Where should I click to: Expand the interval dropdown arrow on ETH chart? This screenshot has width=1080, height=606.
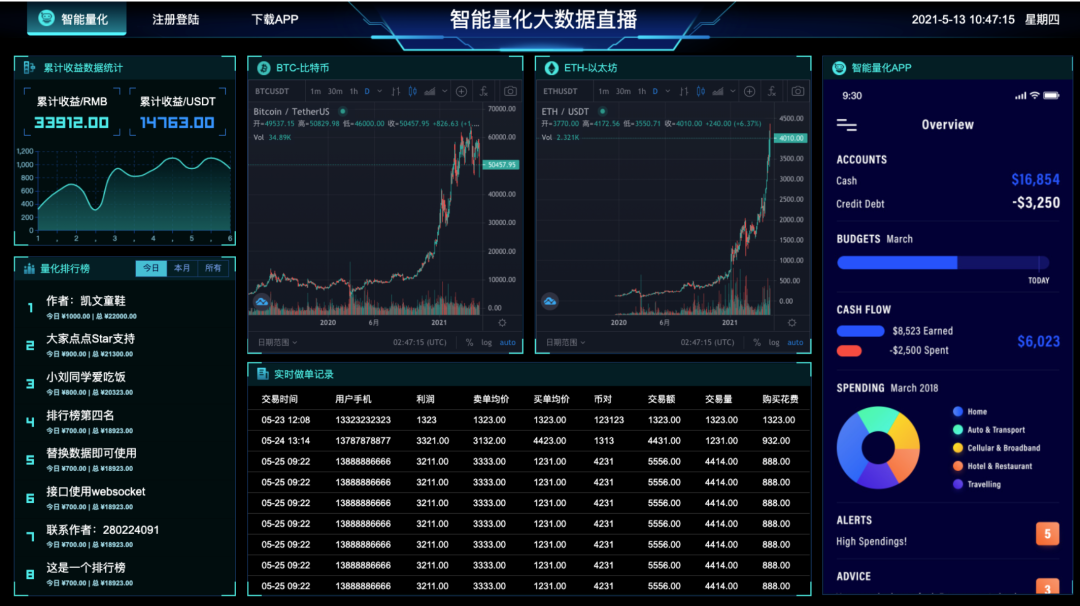point(667,91)
